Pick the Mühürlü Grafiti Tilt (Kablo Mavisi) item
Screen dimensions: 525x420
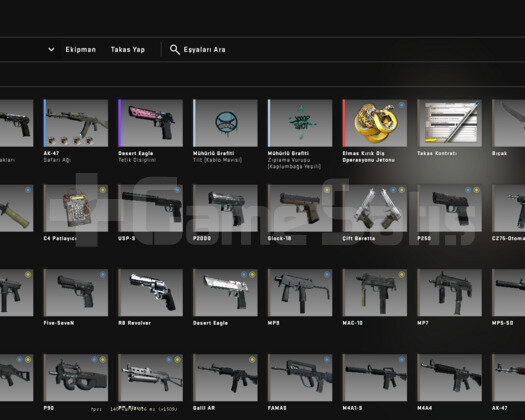click(x=225, y=123)
